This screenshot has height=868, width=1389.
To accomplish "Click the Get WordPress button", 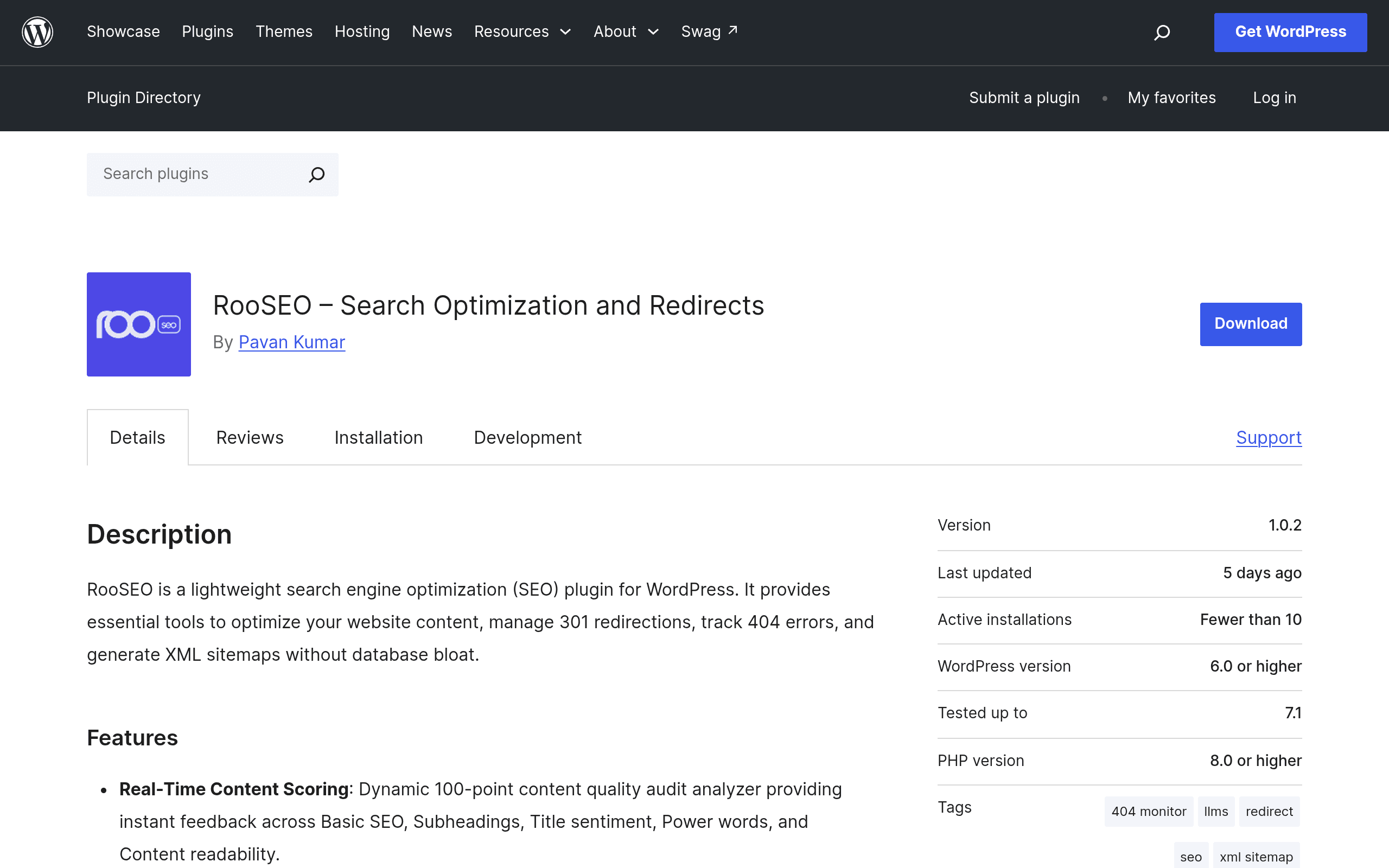I will [x=1290, y=32].
